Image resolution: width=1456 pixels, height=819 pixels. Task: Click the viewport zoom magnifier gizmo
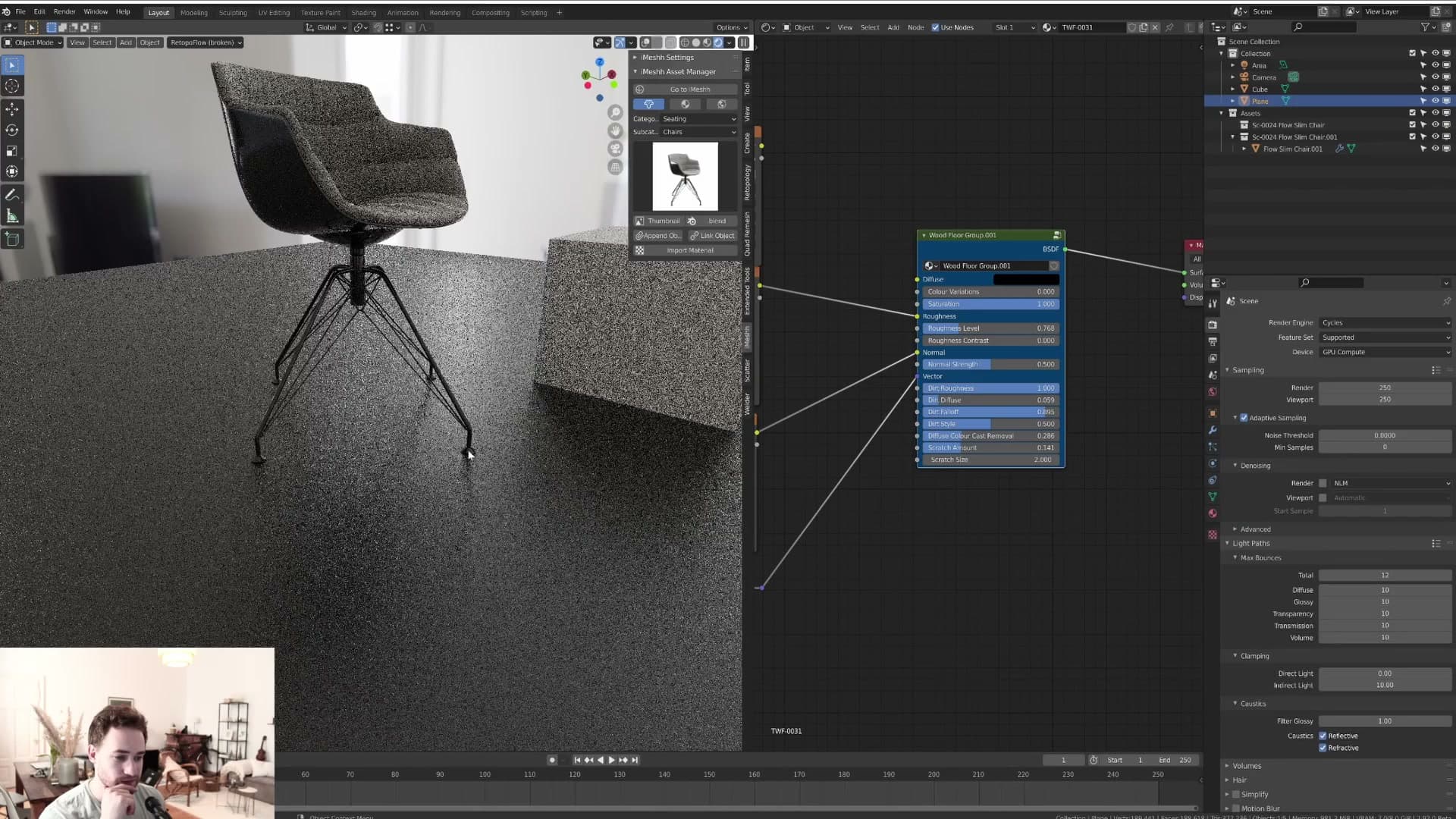point(615,113)
